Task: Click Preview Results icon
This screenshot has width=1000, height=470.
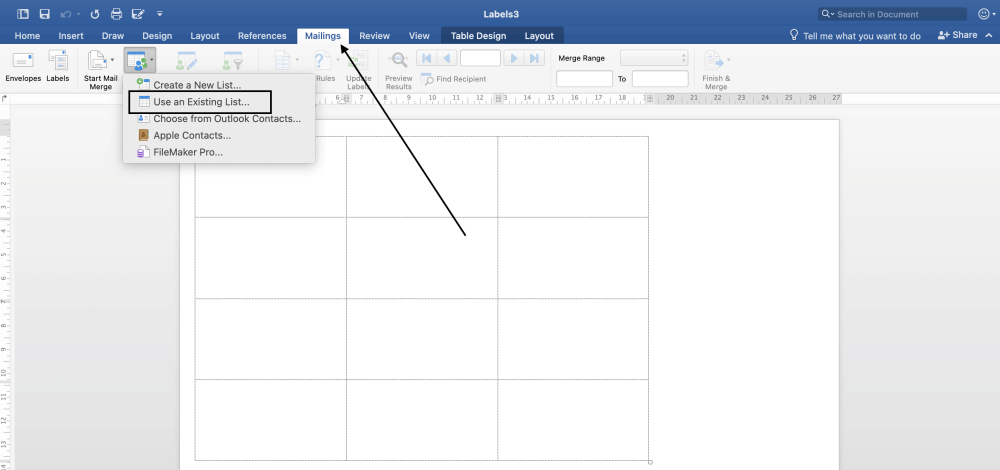Action: point(398,62)
